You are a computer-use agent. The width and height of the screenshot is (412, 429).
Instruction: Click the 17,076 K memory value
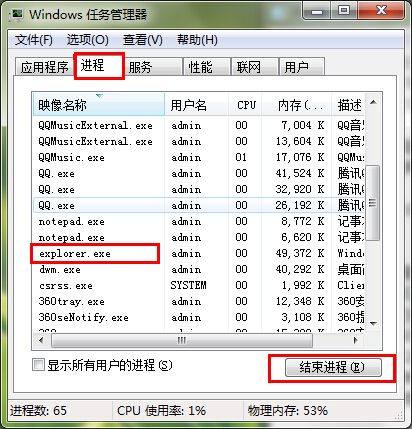click(x=300, y=157)
